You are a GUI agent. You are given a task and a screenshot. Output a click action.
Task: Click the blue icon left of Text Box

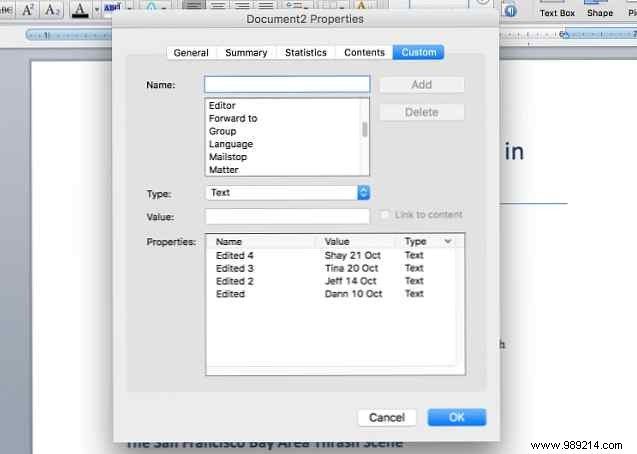pyautogui.click(x=510, y=10)
